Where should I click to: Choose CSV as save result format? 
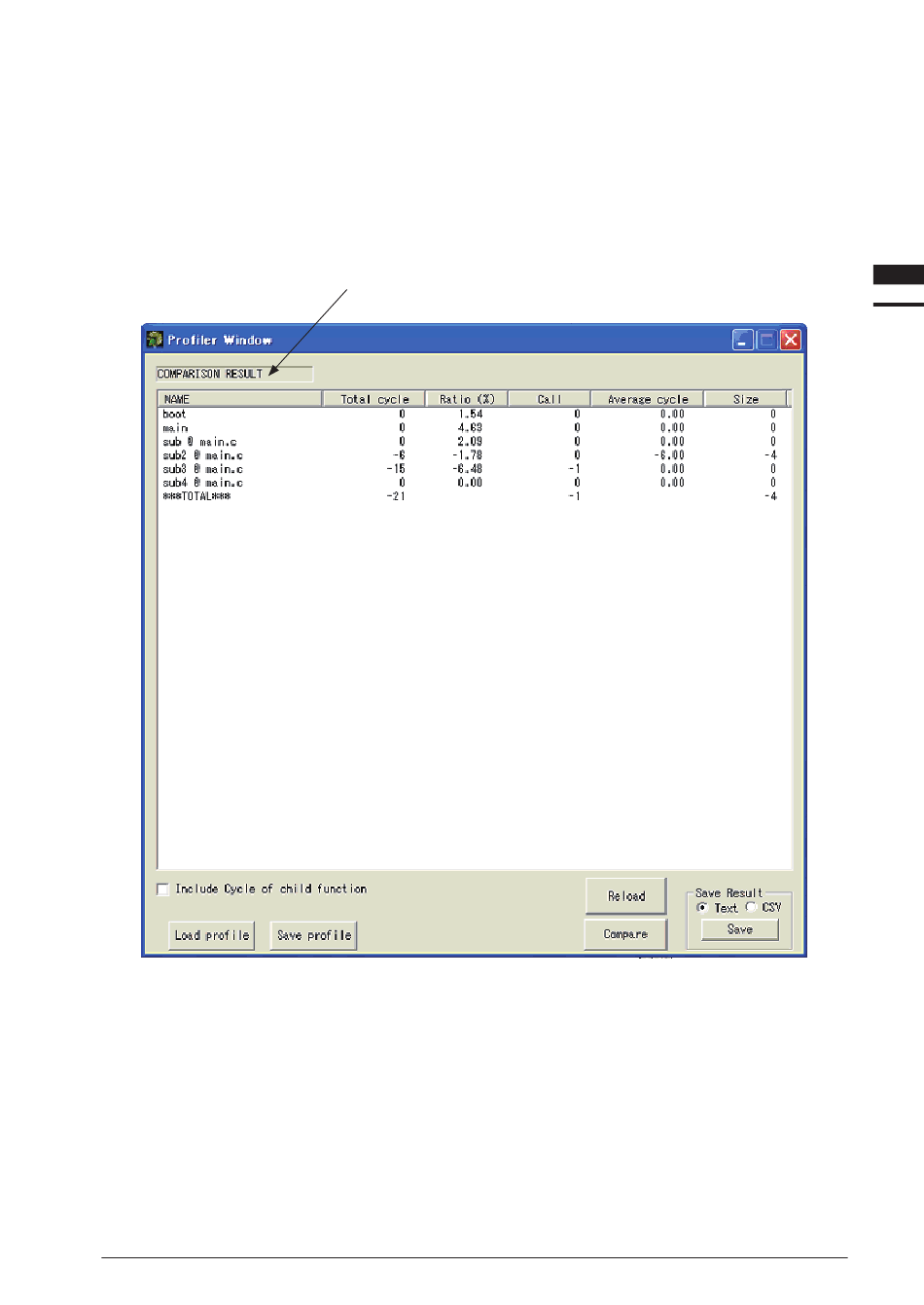(751, 907)
